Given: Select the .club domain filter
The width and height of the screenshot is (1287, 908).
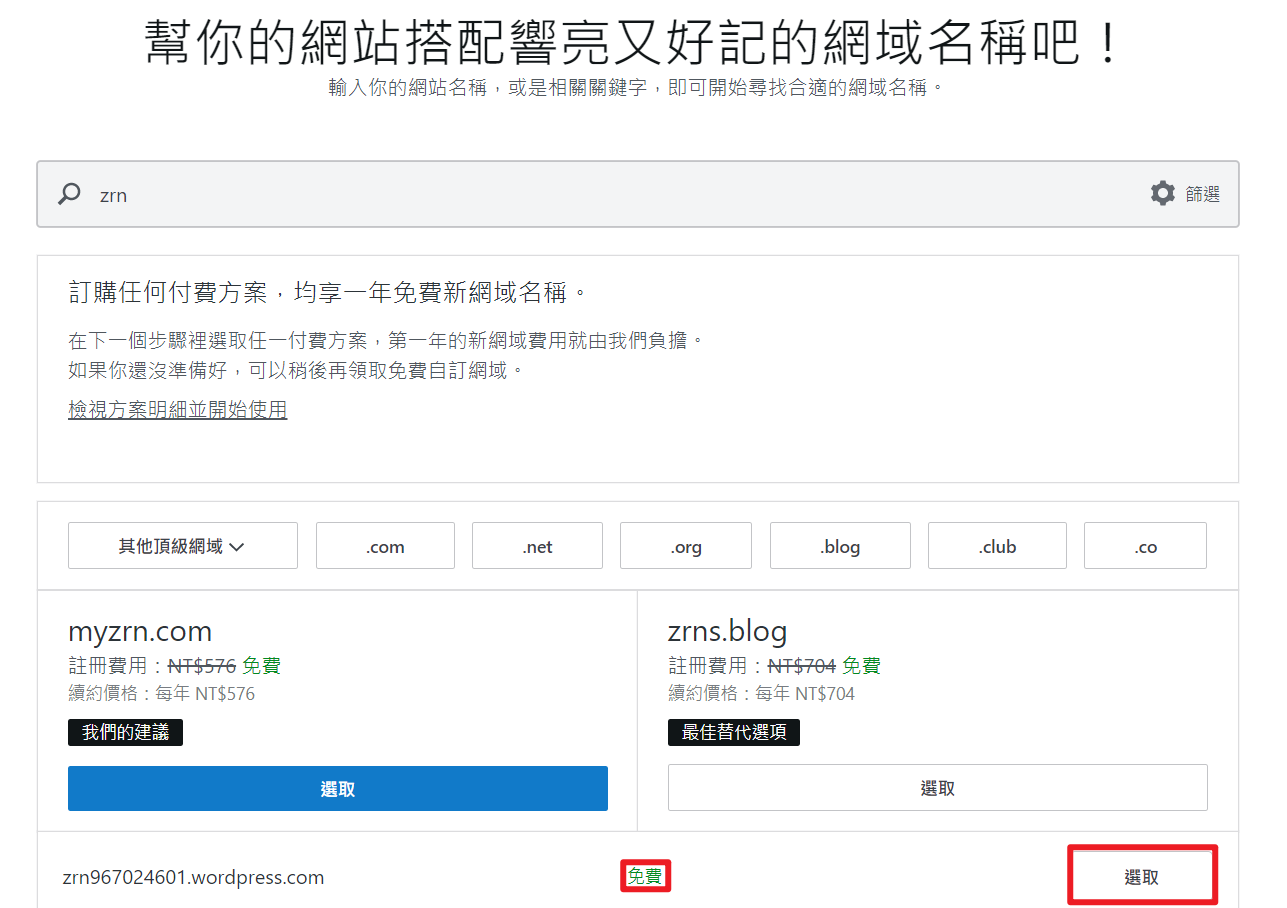Looking at the screenshot, I should point(997,546).
